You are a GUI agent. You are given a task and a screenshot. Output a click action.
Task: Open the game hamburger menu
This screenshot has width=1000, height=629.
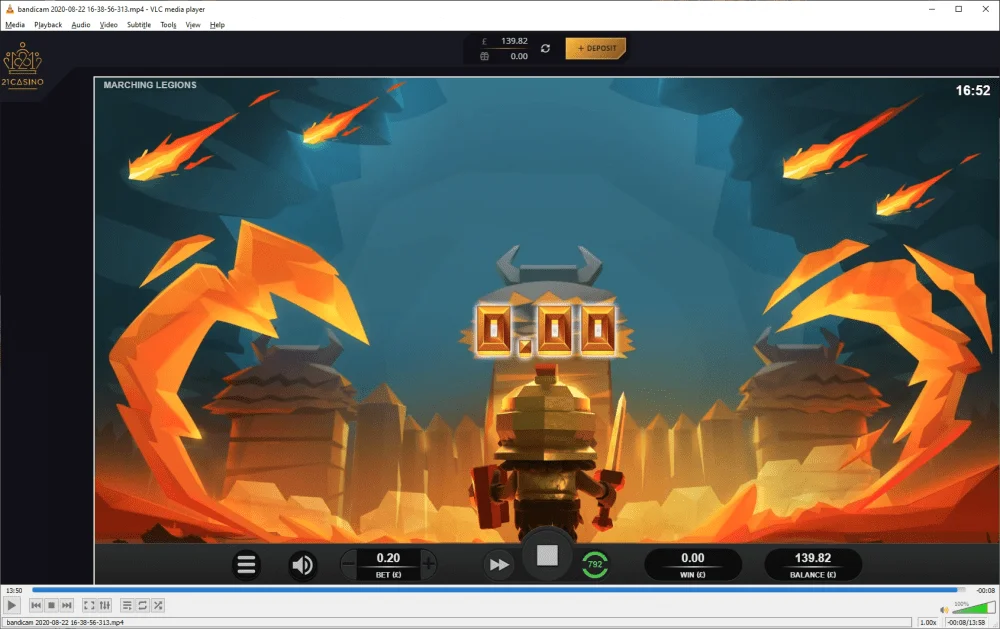click(246, 565)
